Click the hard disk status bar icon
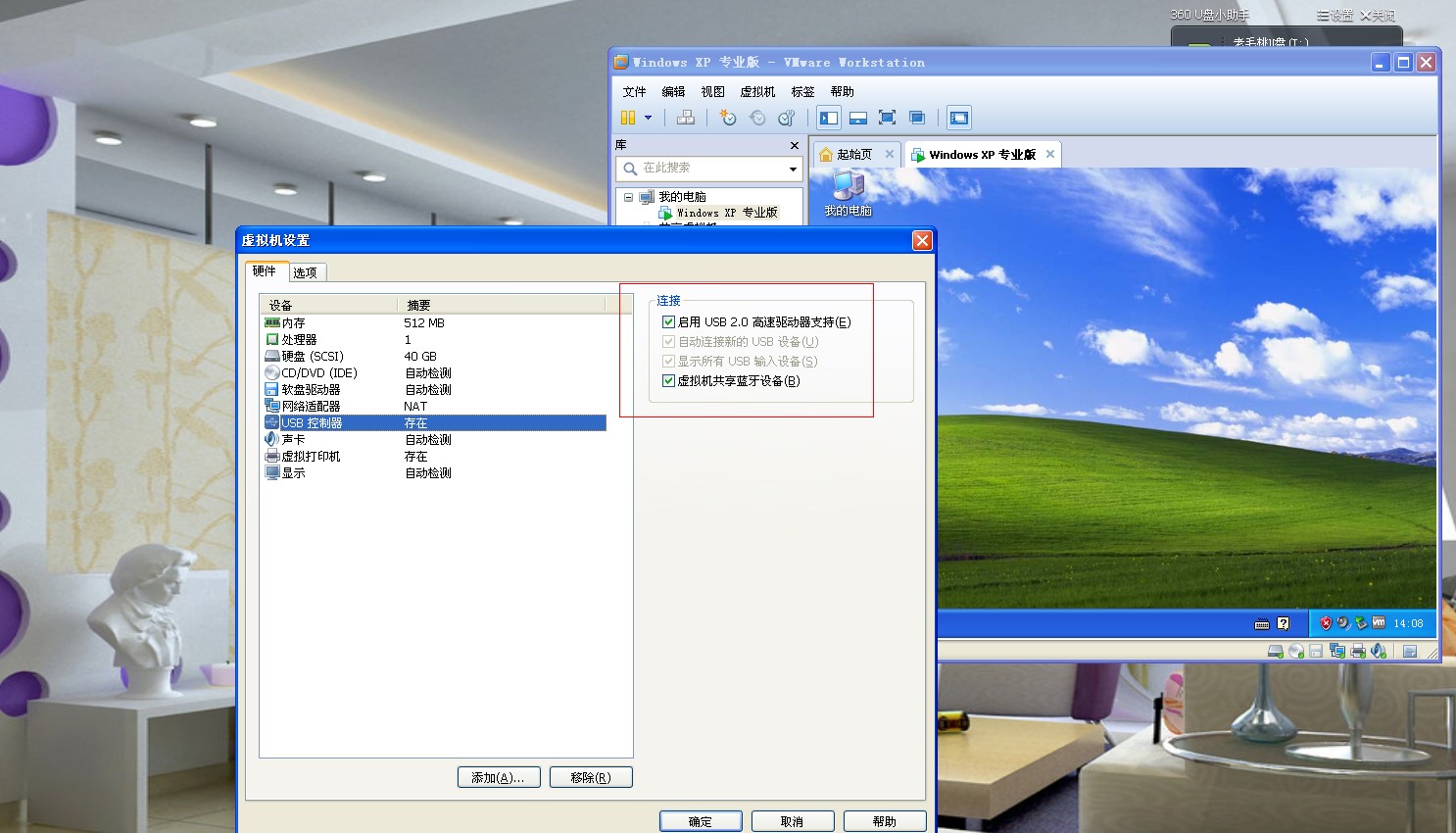The height and width of the screenshot is (833, 1456). 1275,651
